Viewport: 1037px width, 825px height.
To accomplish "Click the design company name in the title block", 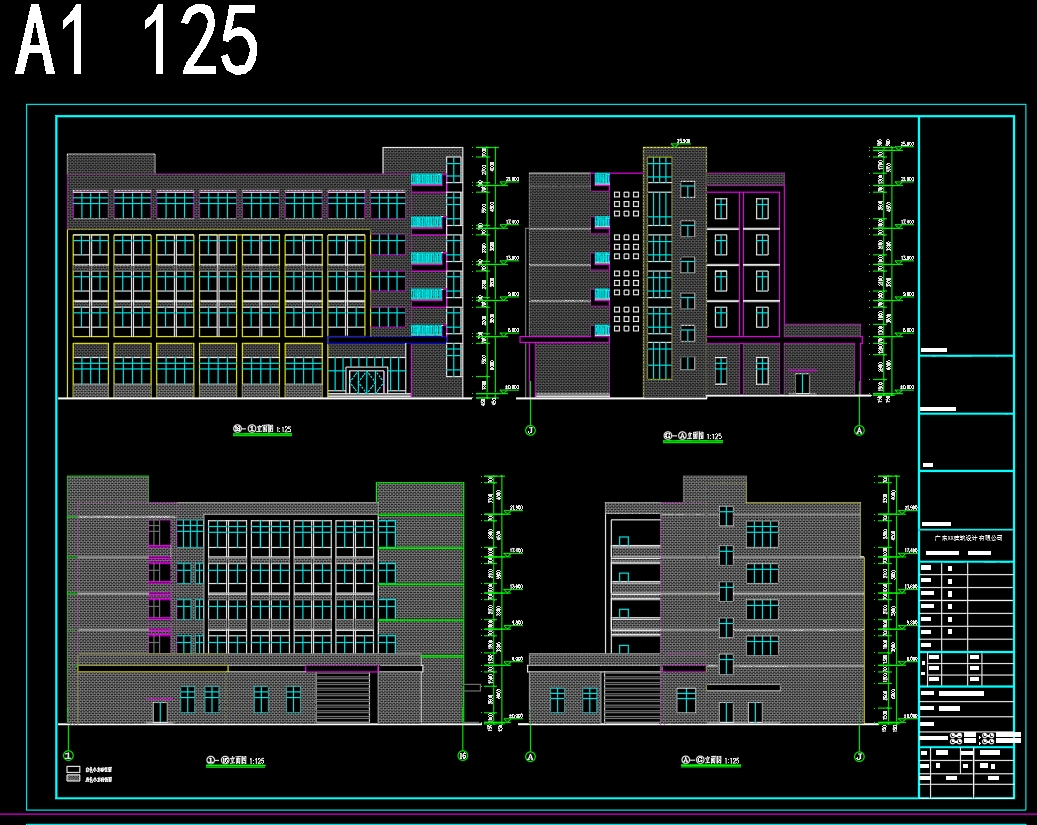I will coord(966,538).
